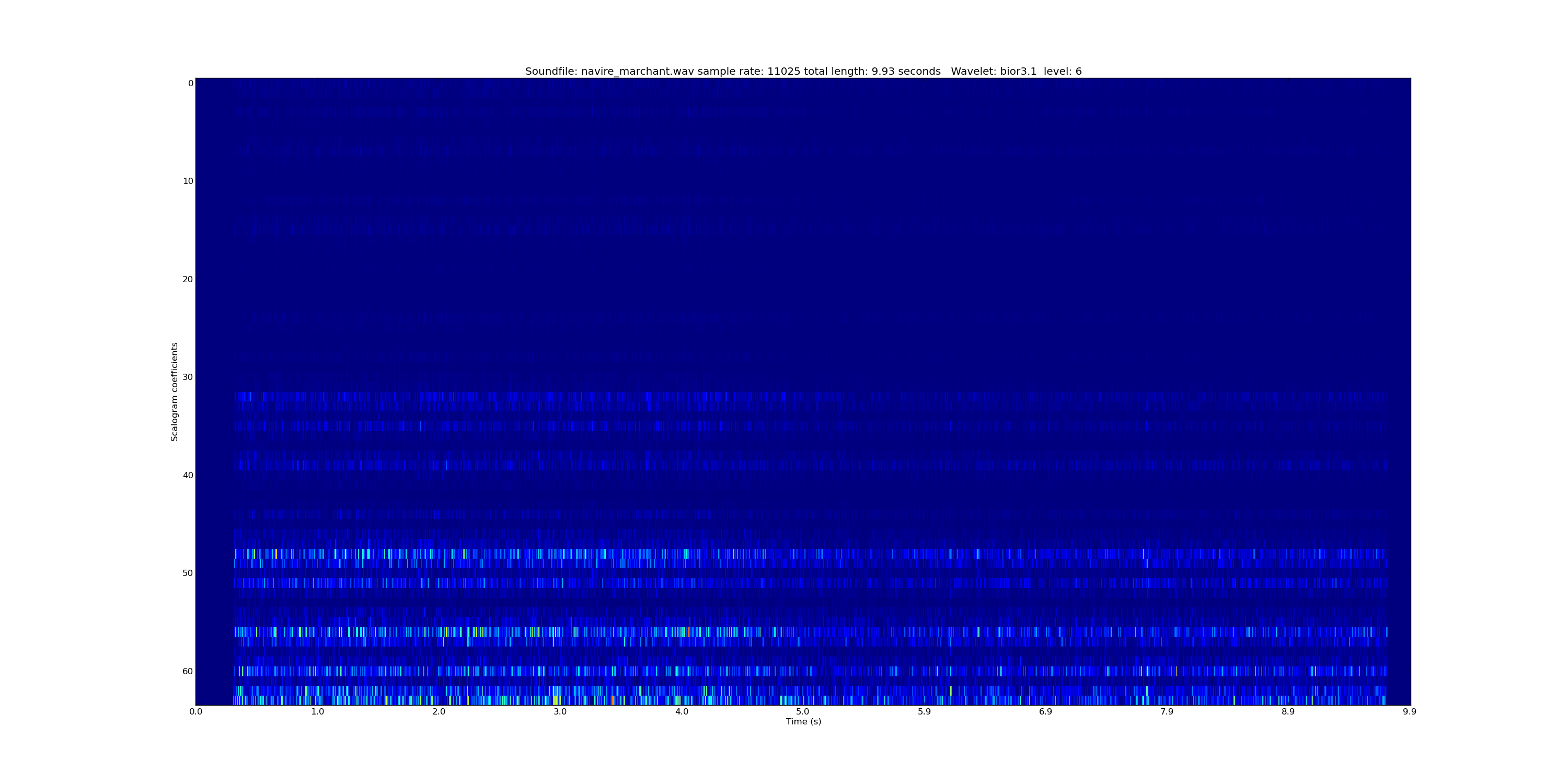Select the 5.0 tick on the time axis

pyautogui.click(x=803, y=711)
